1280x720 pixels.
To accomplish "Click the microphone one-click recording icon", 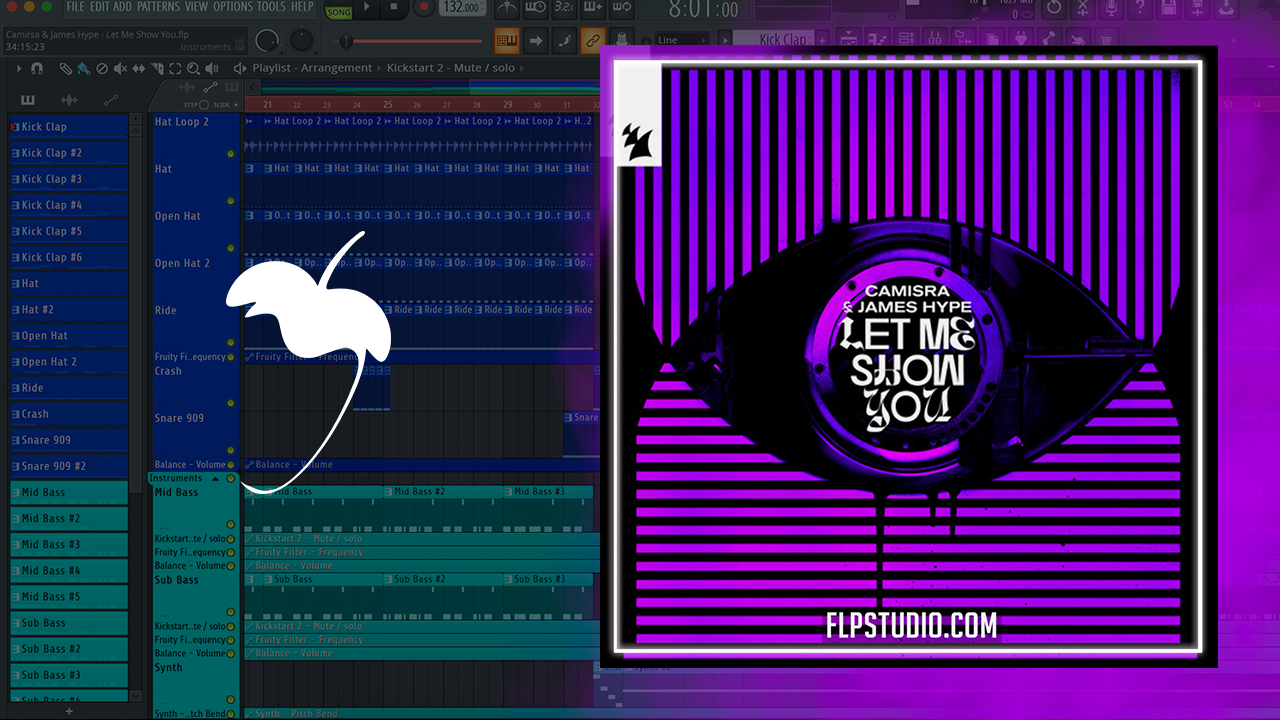I will click(x=1110, y=9).
